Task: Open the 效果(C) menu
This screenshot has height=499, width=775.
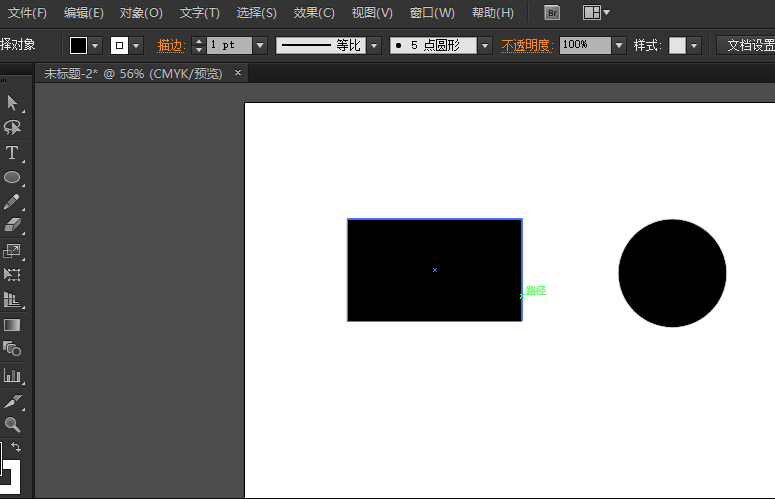Action: click(x=314, y=13)
